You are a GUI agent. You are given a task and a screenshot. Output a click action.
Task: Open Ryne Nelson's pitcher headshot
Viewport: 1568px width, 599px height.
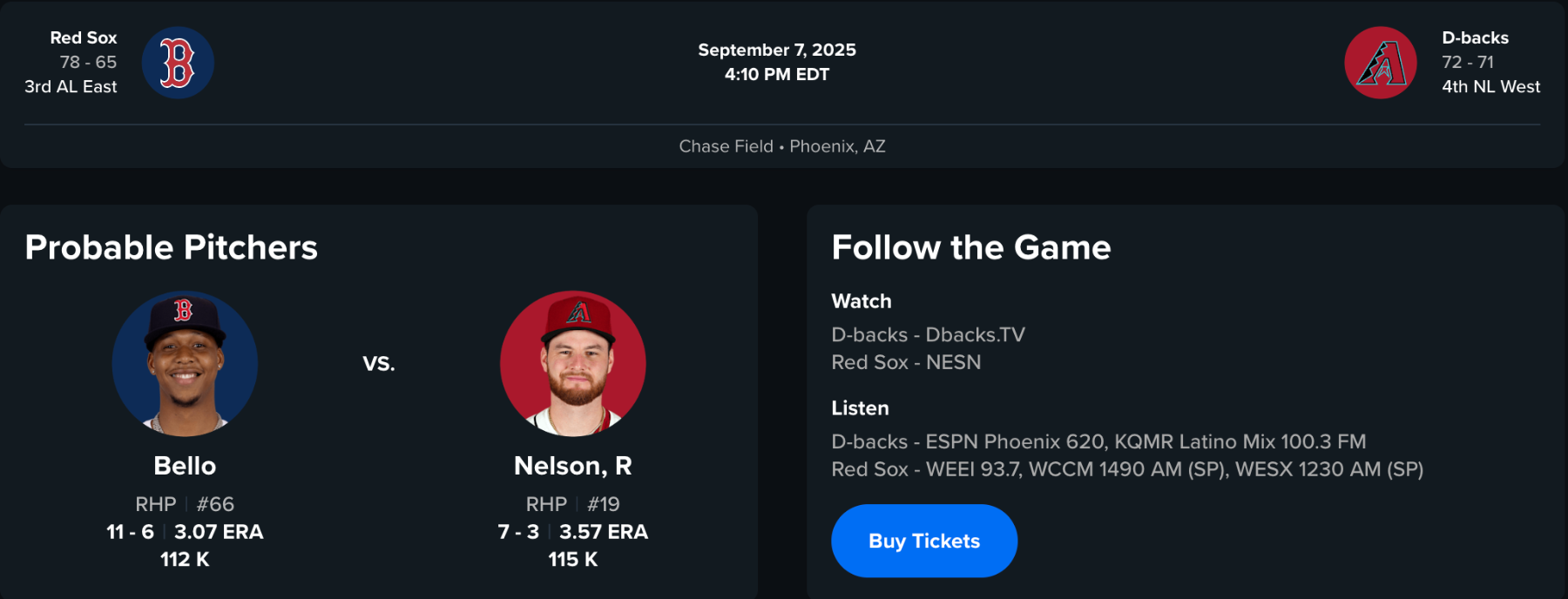(573, 363)
